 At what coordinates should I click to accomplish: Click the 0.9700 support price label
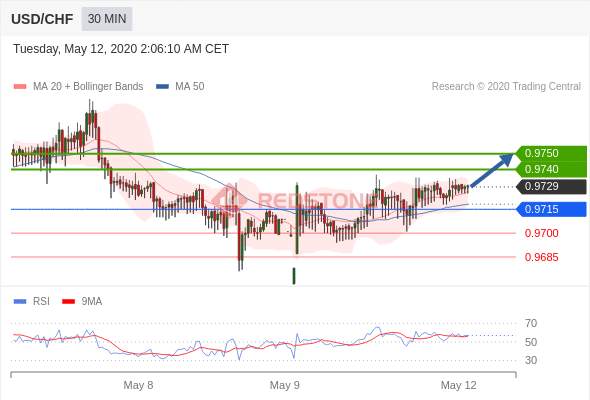(x=541, y=233)
